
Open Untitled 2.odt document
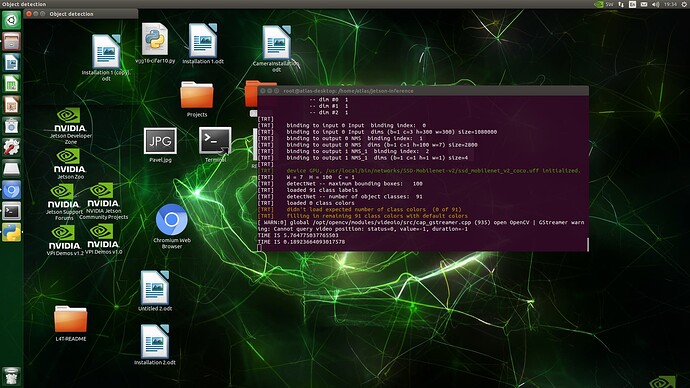point(155,291)
